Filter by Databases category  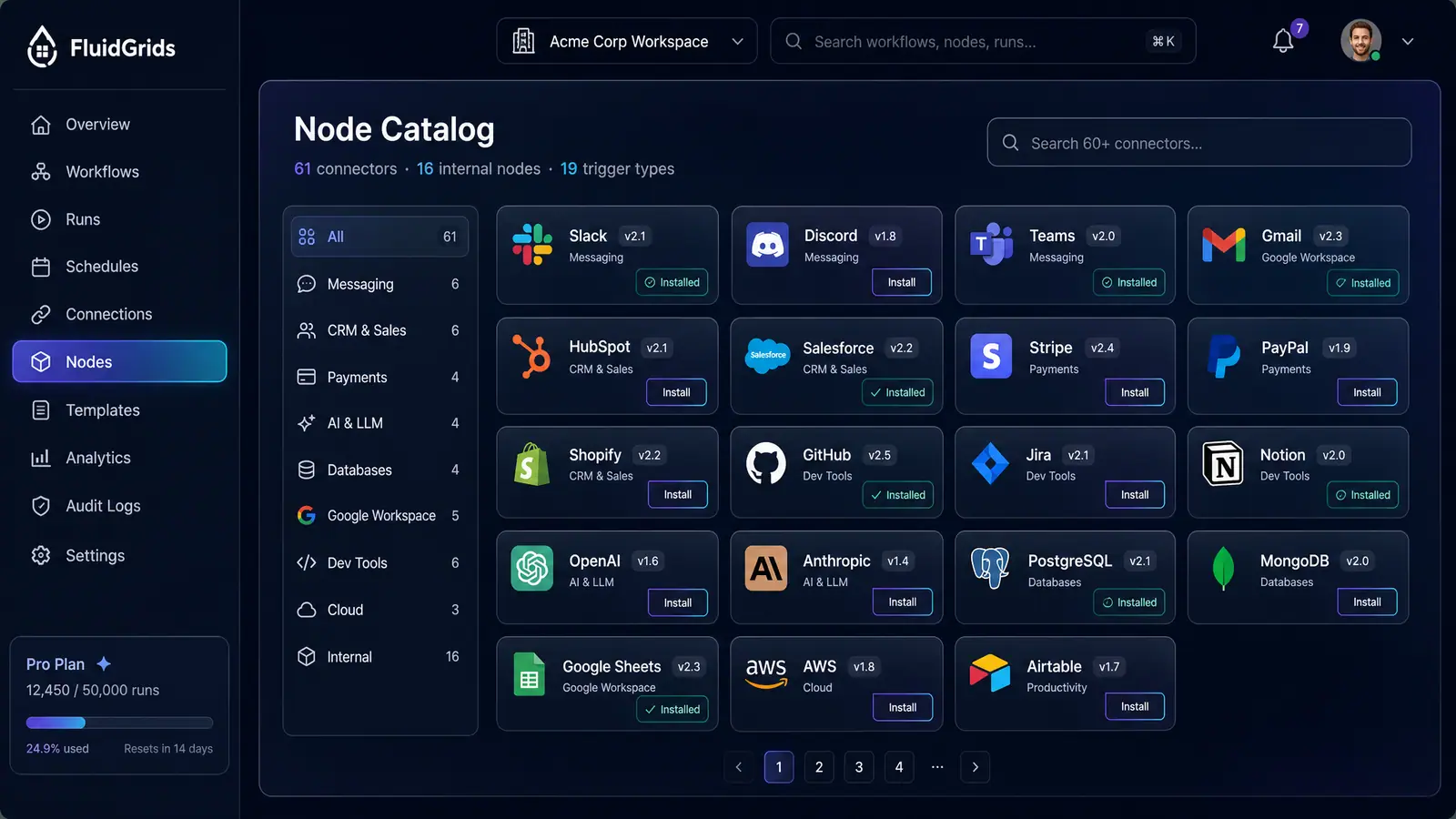click(379, 470)
